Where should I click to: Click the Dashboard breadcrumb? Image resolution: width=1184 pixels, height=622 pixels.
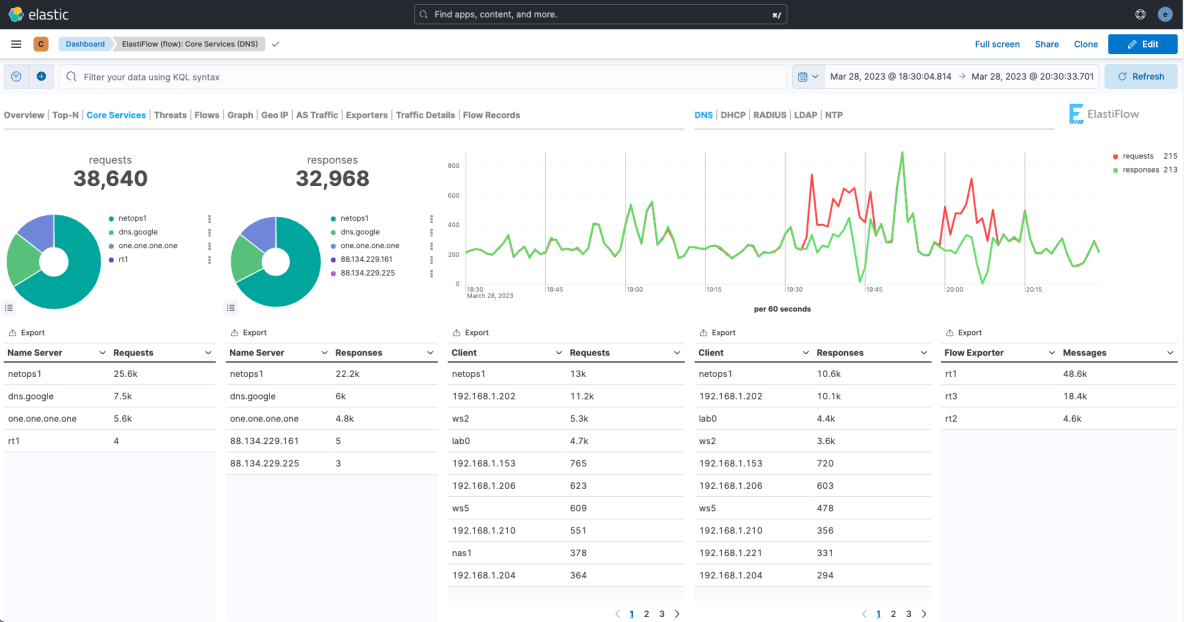[85, 44]
